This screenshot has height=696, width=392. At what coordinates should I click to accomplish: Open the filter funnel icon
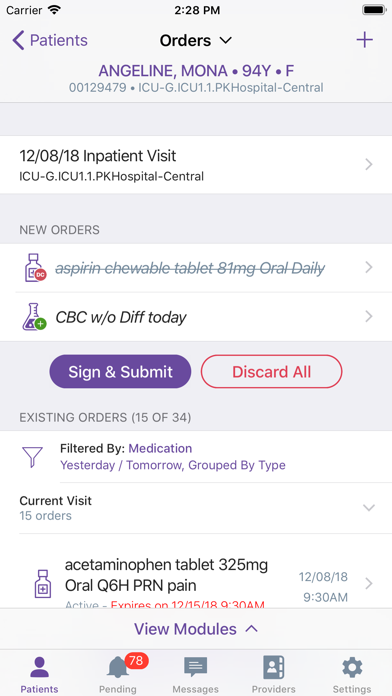pyautogui.click(x=32, y=457)
